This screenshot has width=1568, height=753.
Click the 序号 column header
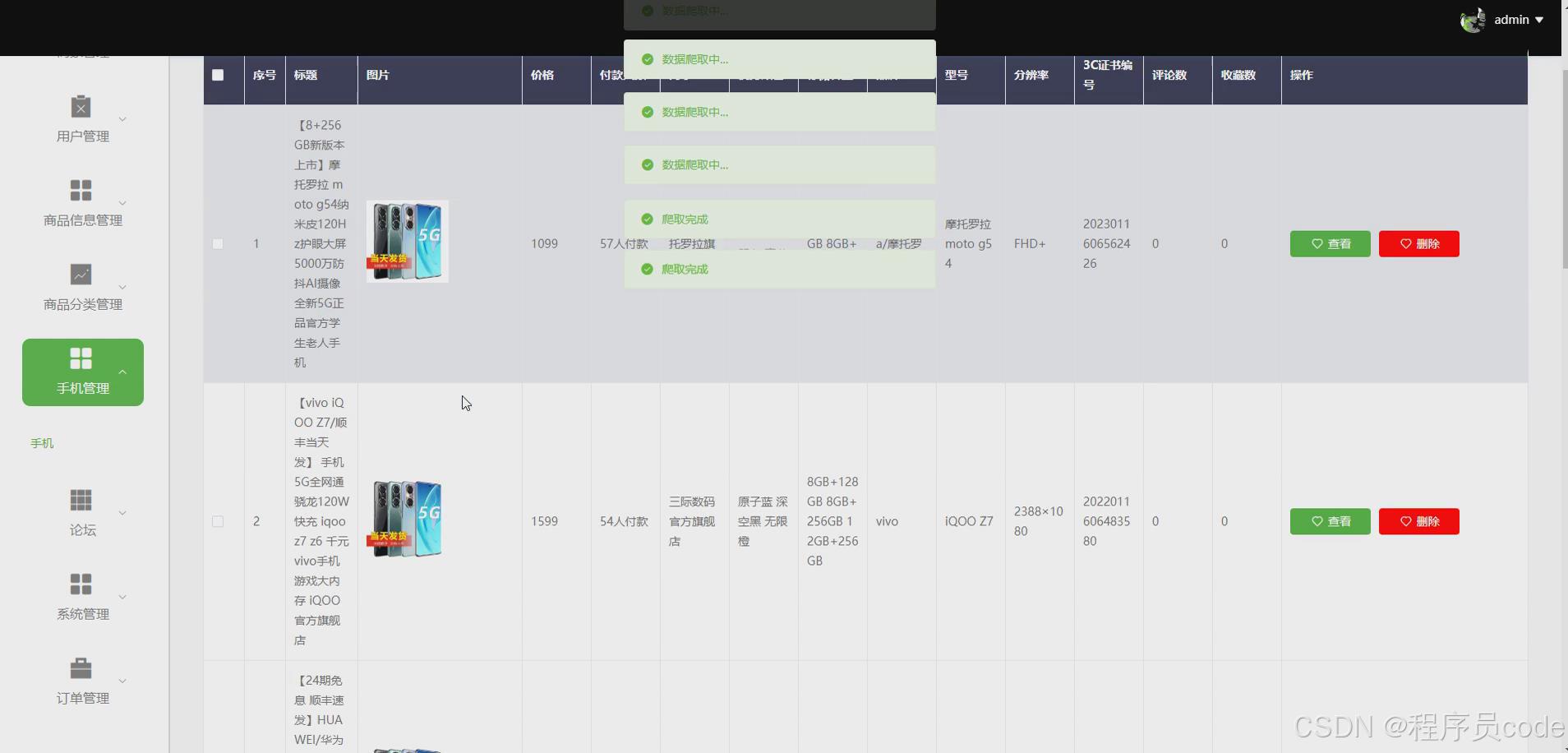[265, 75]
